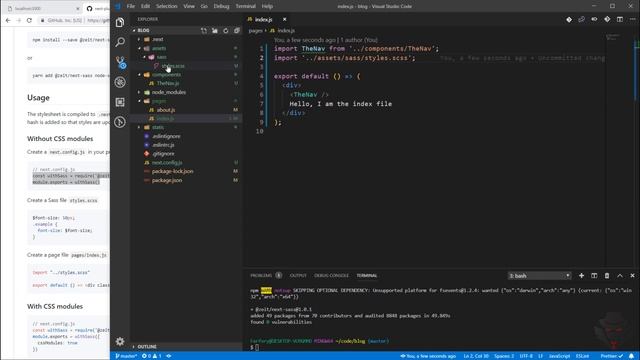
Task: Open the terminal shell selector dropdown showing bash
Action: [539, 276]
